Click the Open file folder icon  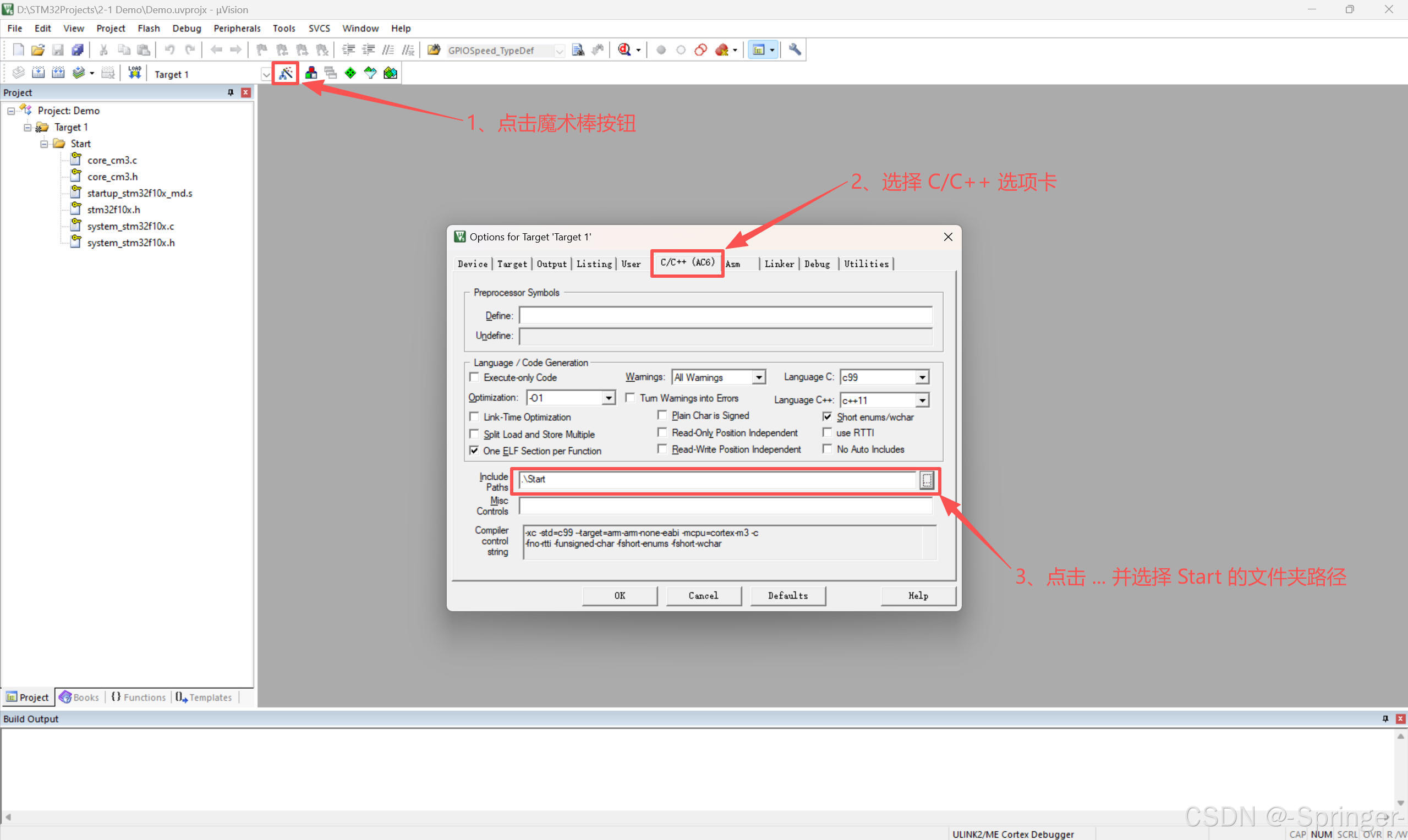[38, 50]
